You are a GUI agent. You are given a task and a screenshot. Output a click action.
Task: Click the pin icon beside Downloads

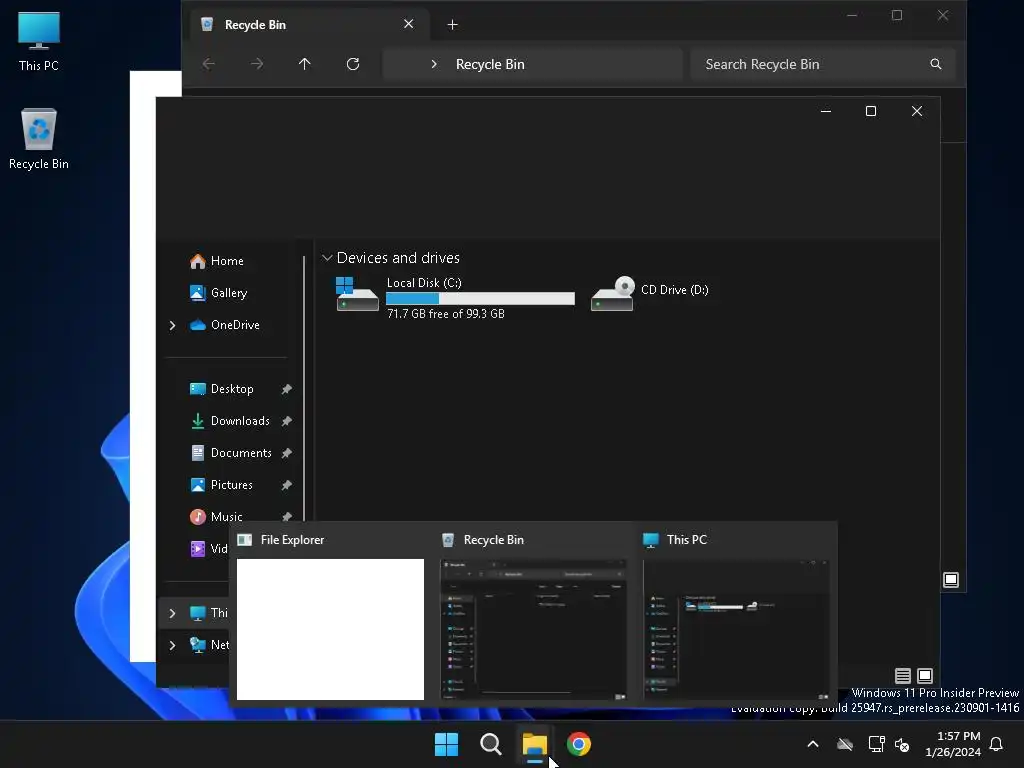tap(286, 421)
